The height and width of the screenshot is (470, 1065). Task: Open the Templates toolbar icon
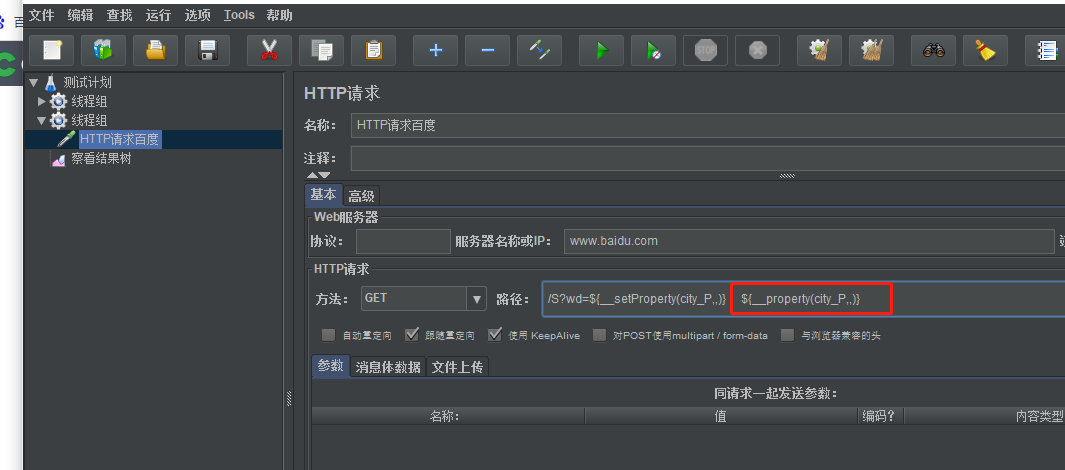pyautogui.click(x=103, y=50)
